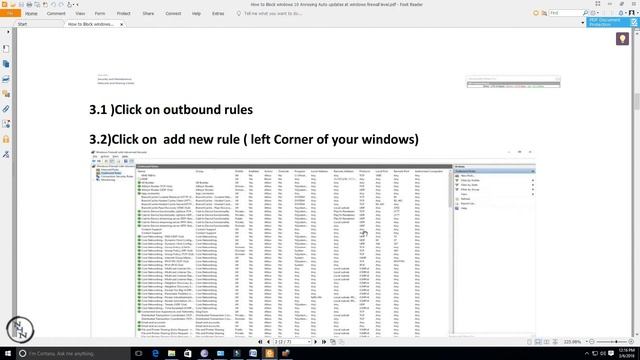Open the page number dropdown
640x360 pixels.
pyautogui.click(x=309, y=342)
